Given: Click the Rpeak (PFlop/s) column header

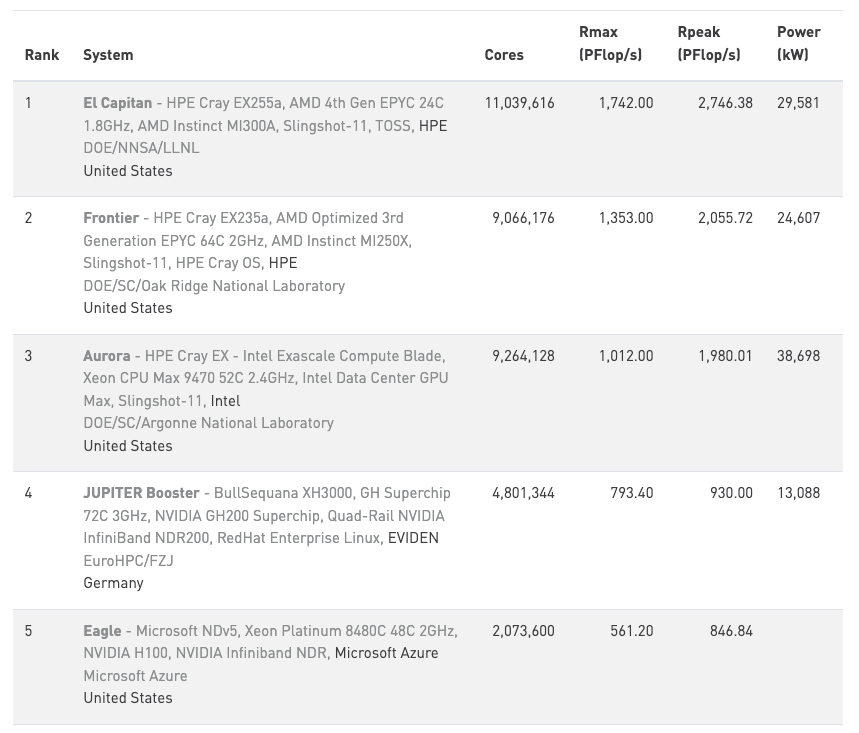Looking at the screenshot, I should tap(709, 44).
